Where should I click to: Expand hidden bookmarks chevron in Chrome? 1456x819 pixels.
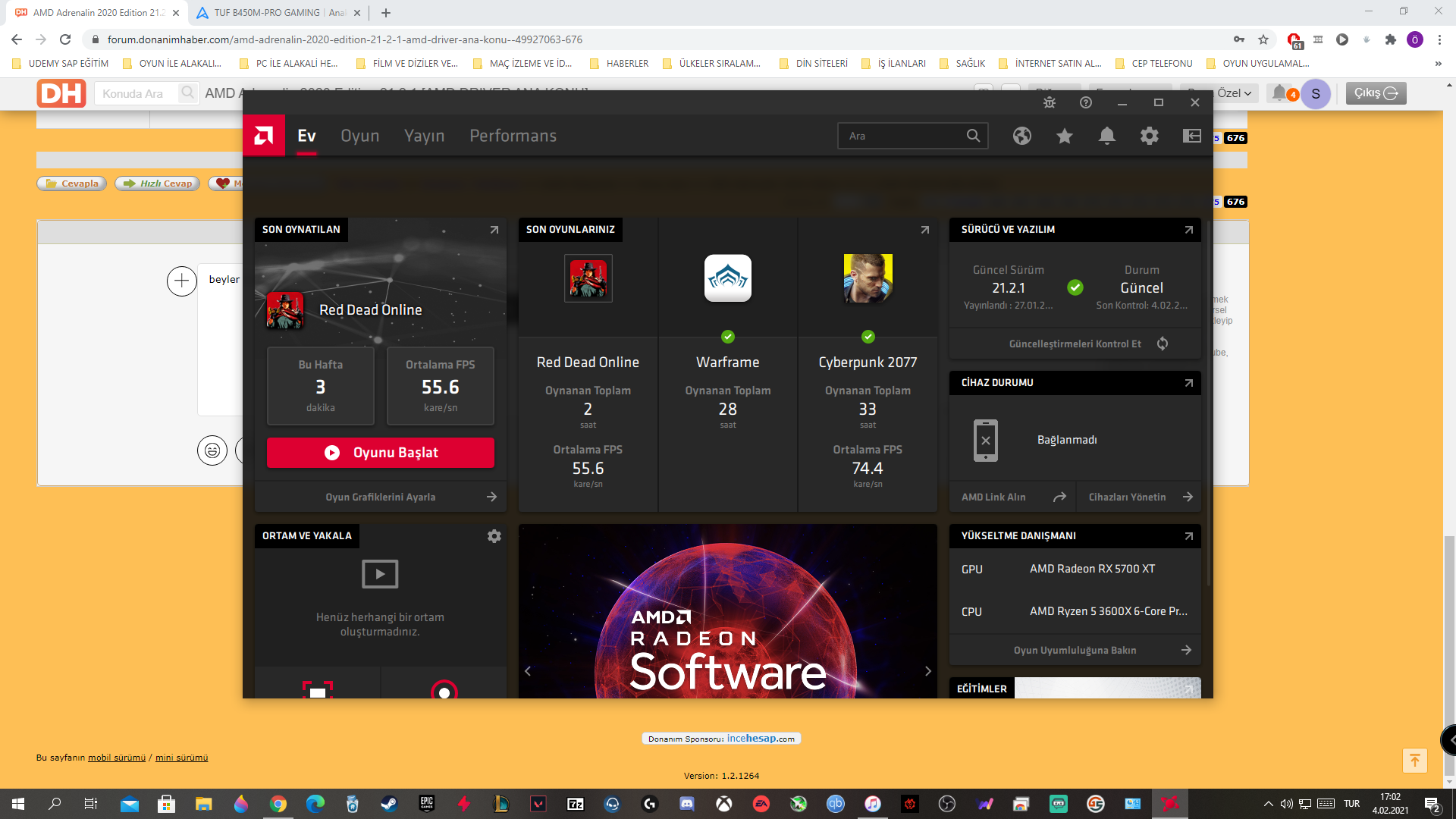click(1438, 64)
